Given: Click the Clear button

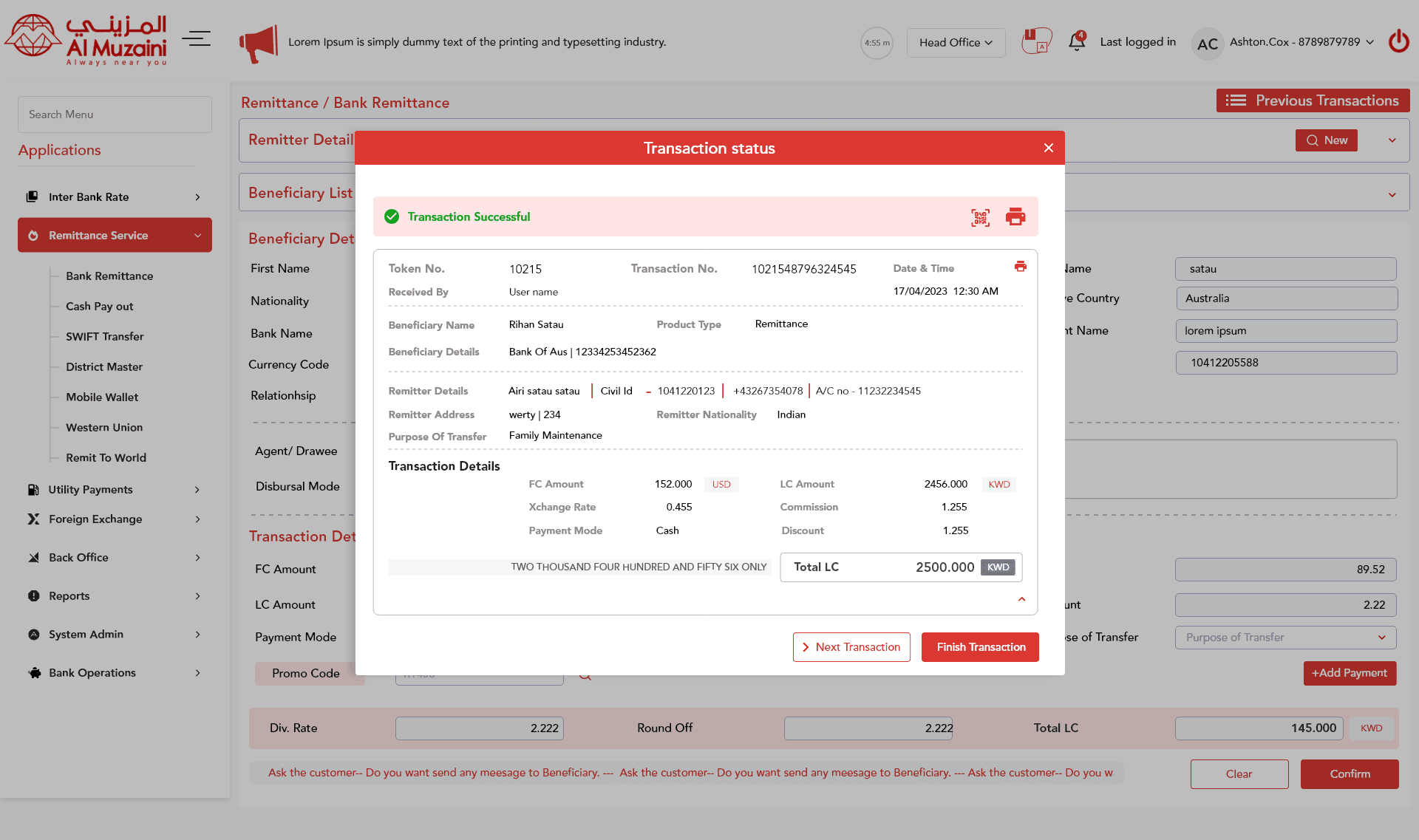Looking at the screenshot, I should coord(1239,774).
